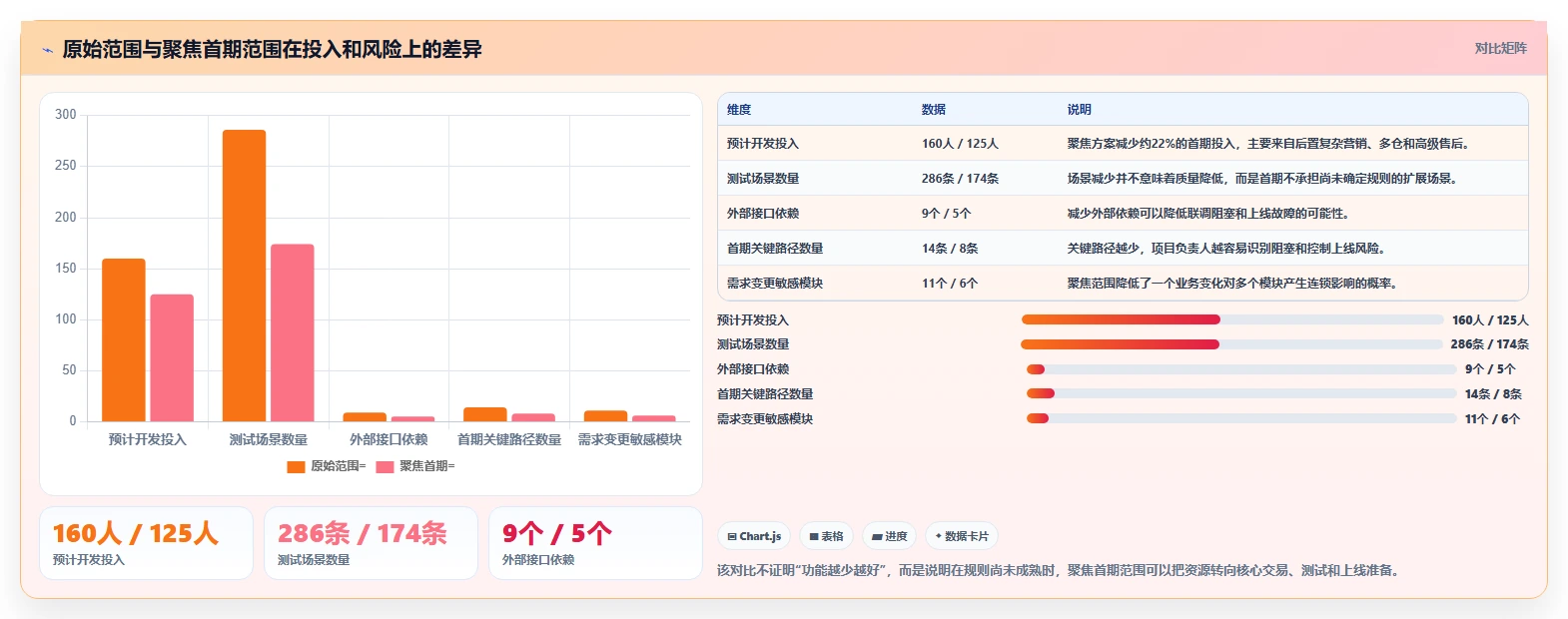1568x619 pixels.
Task: Click the 预计开发投入 progress bar
Action: tap(1232, 319)
